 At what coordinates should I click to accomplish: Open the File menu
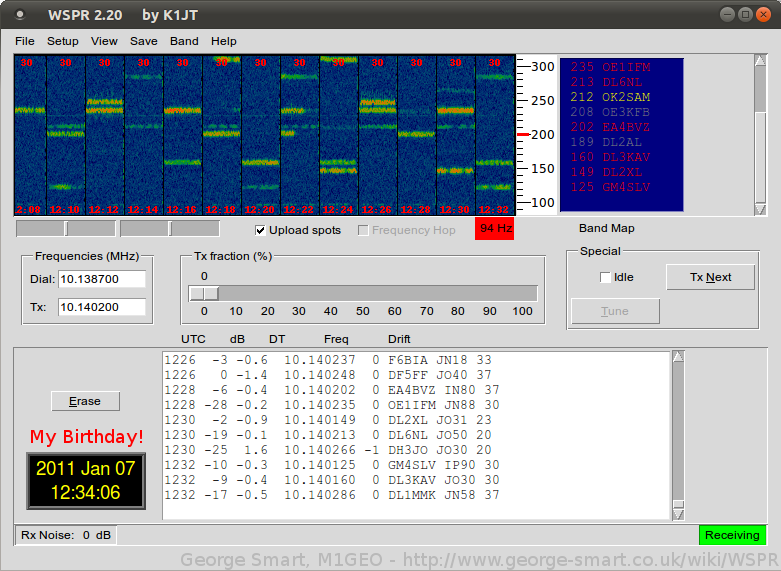pyautogui.click(x=24, y=41)
